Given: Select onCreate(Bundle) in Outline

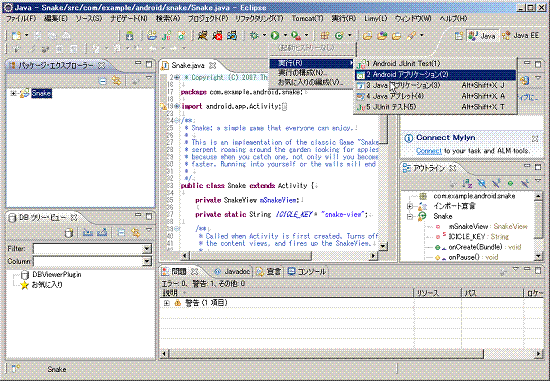Looking at the screenshot, I should coord(478,247).
